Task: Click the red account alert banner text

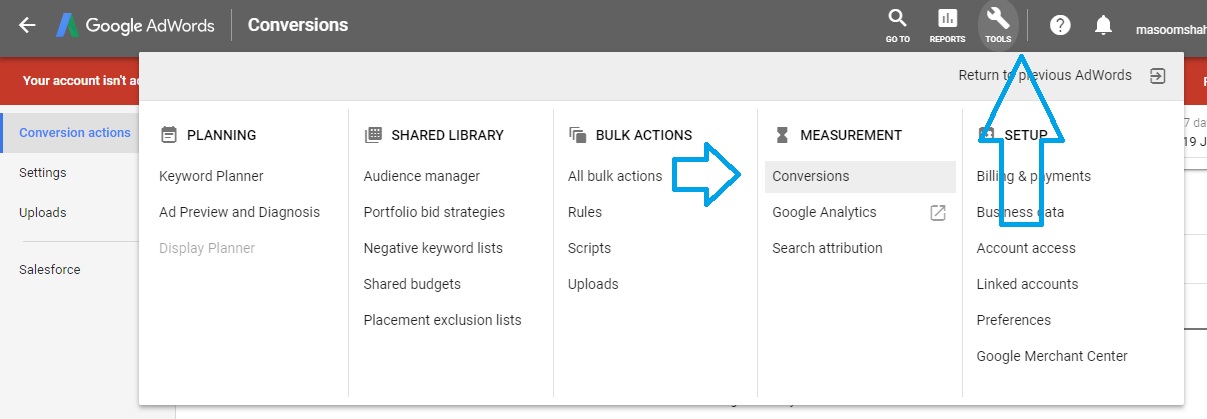Action: (x=80, y=81)
